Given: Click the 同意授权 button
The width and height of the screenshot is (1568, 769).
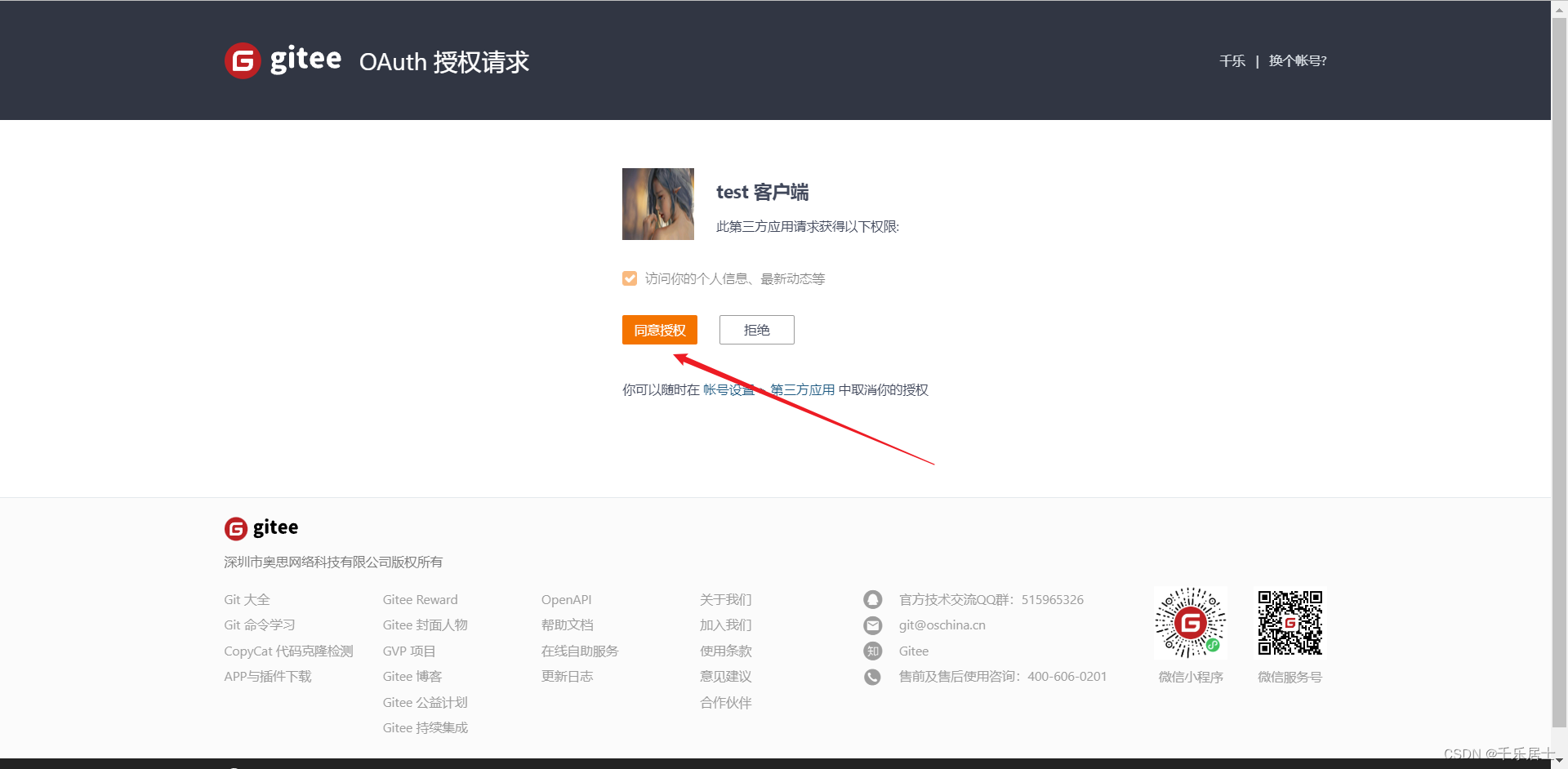Looking at the screenshot, I should coord(659,330).
